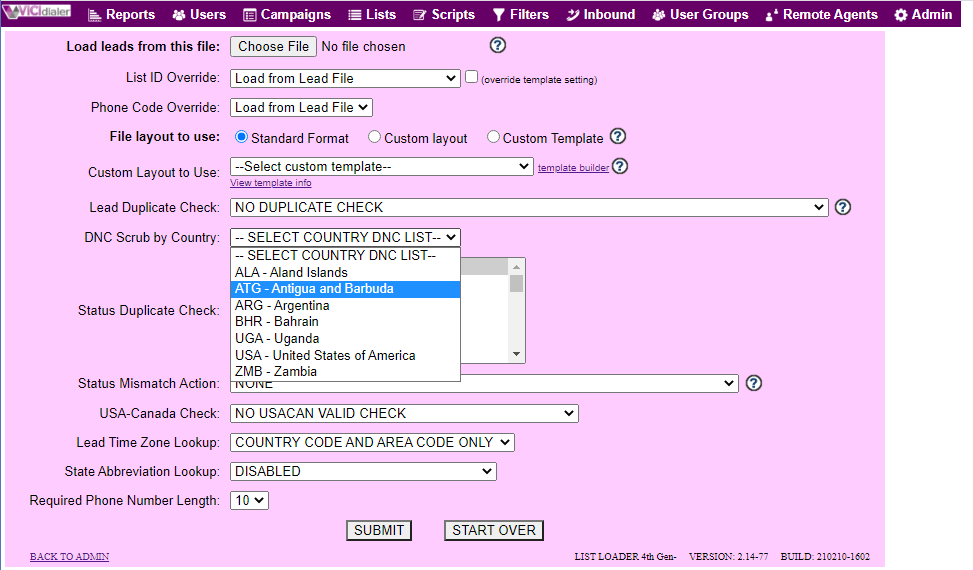Screen dimensions: 973x570
Task: Select the Custom layout radio button
Action: coord(374,137)
